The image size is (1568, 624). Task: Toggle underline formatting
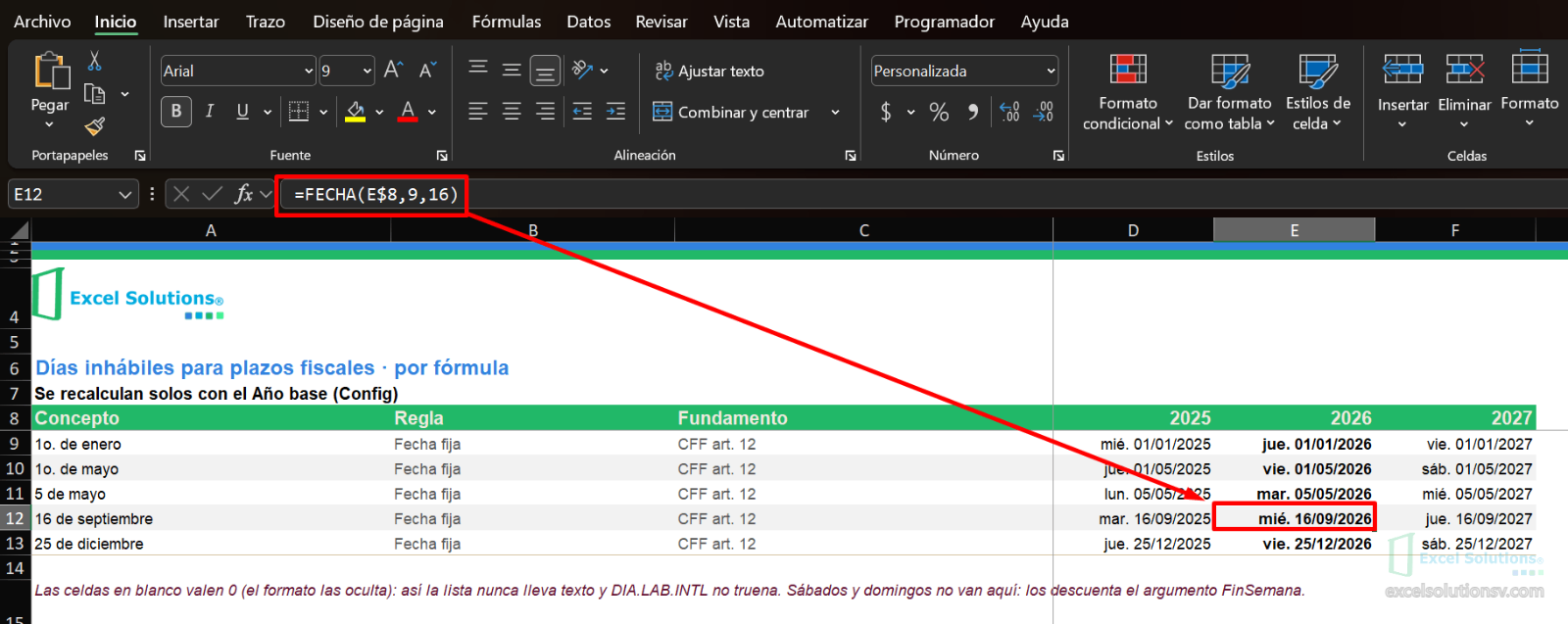(x=242, y=112)
